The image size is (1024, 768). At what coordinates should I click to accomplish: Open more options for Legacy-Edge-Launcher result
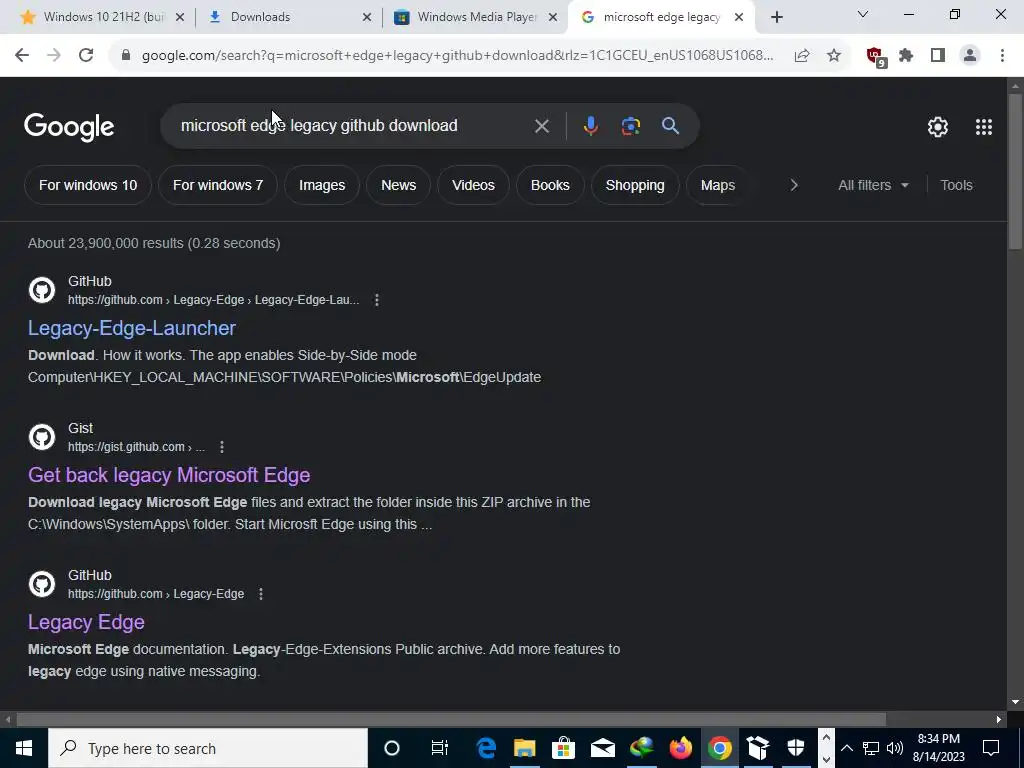click(x=377, y=300)
